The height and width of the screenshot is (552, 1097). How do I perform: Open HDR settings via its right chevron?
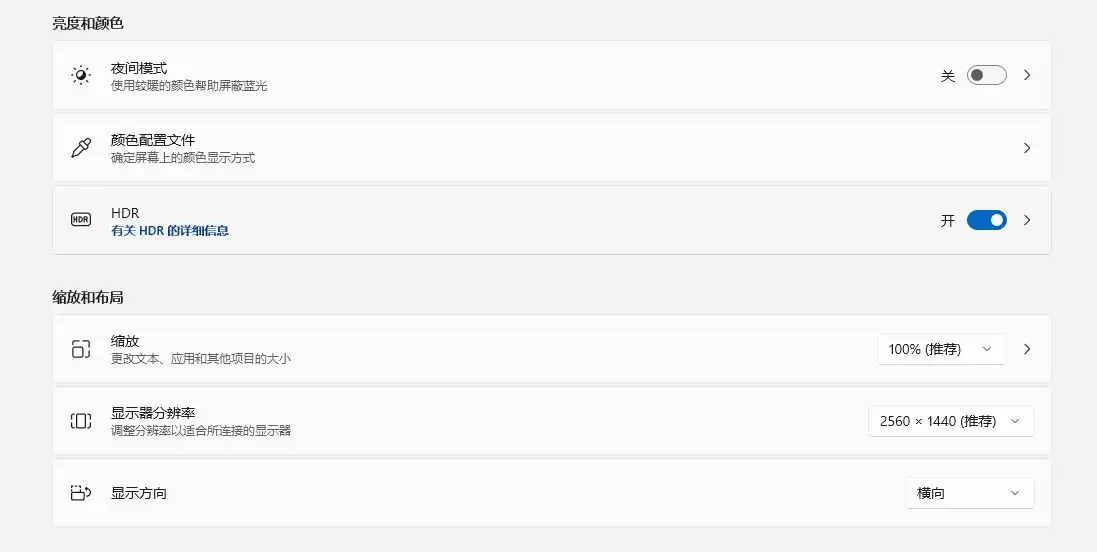(1027, 220)
